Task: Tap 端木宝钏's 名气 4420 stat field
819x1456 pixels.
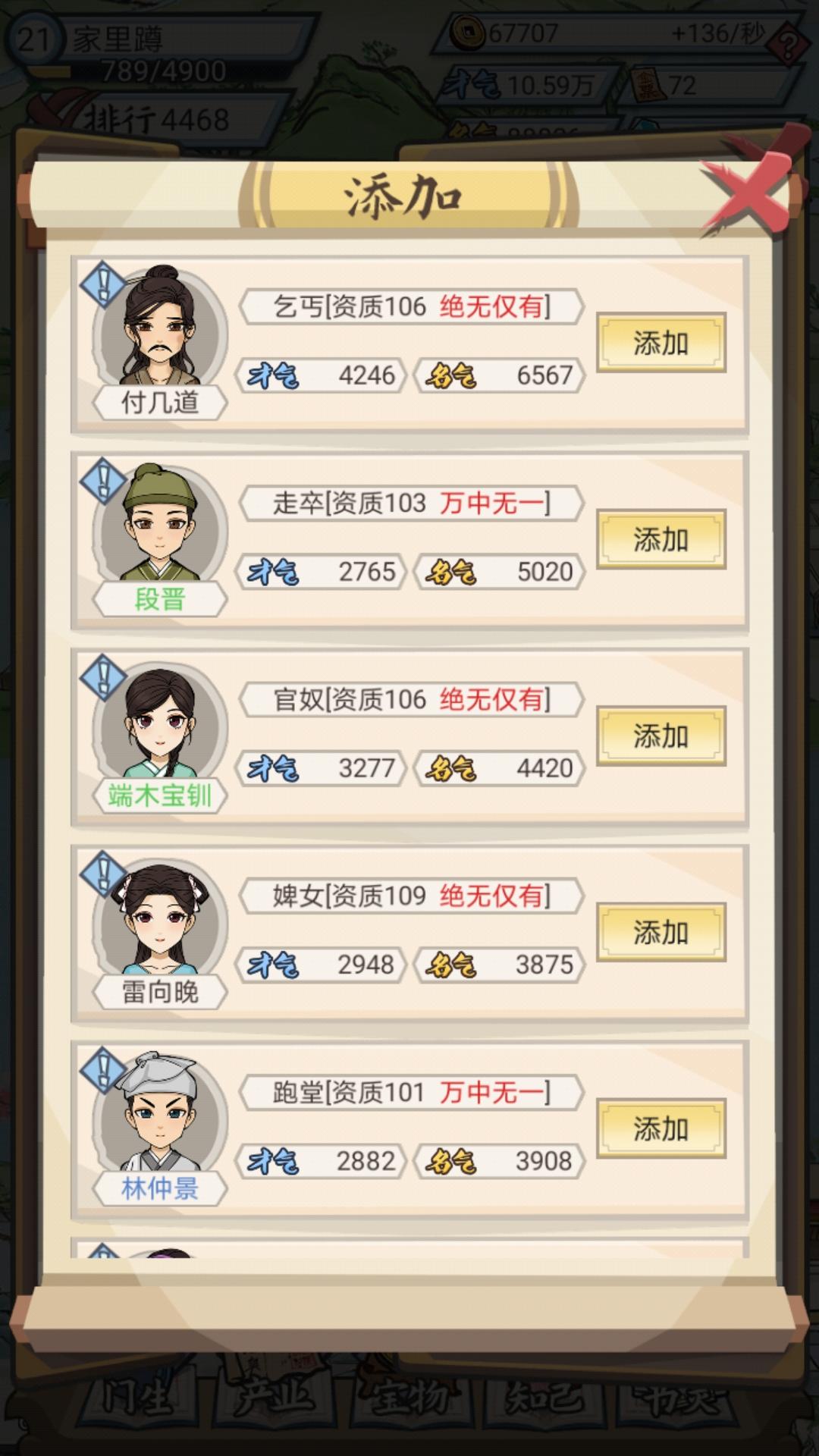Action: click(500, 768)
